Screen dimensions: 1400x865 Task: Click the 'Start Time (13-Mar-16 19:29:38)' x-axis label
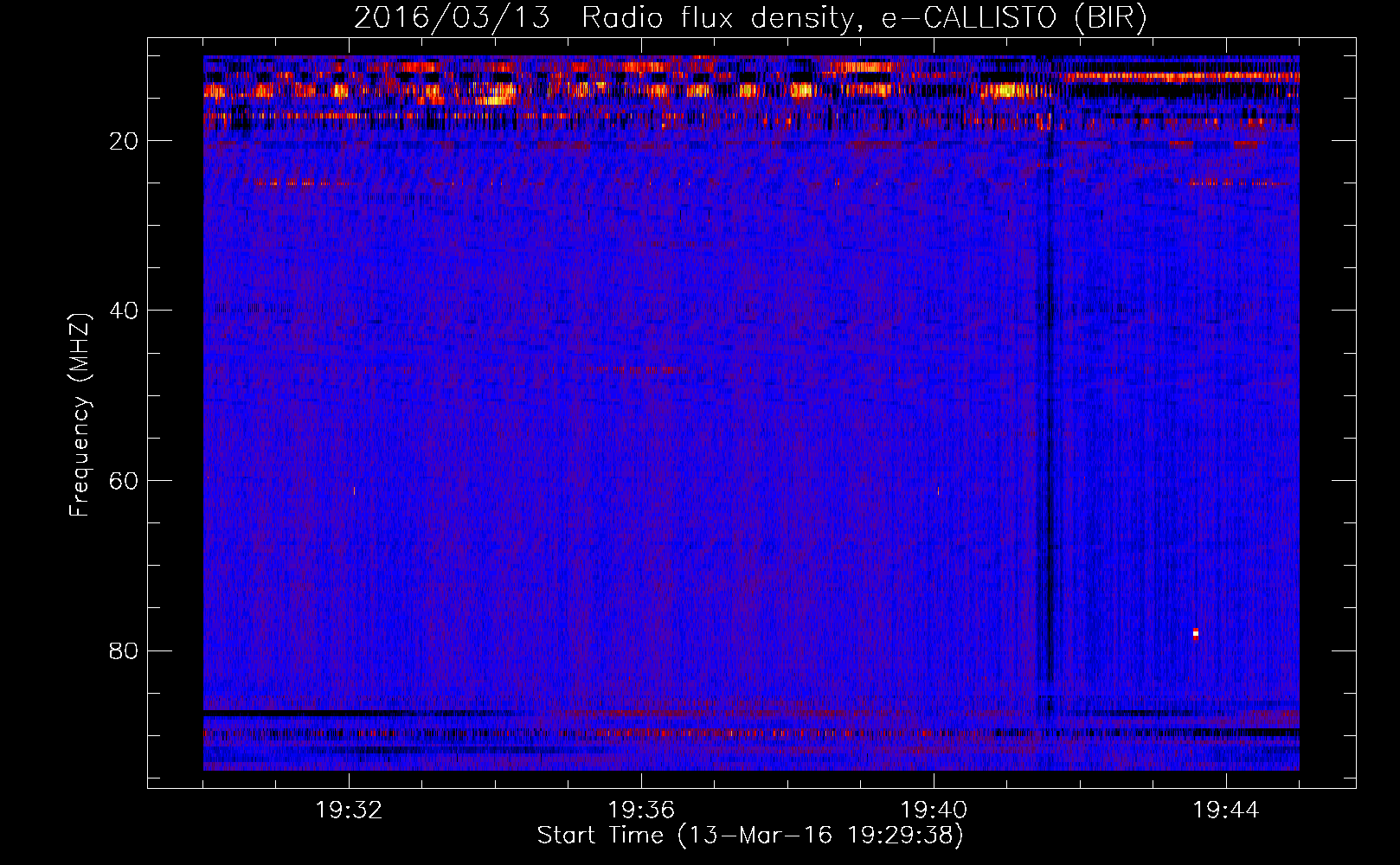pos(750,836)
